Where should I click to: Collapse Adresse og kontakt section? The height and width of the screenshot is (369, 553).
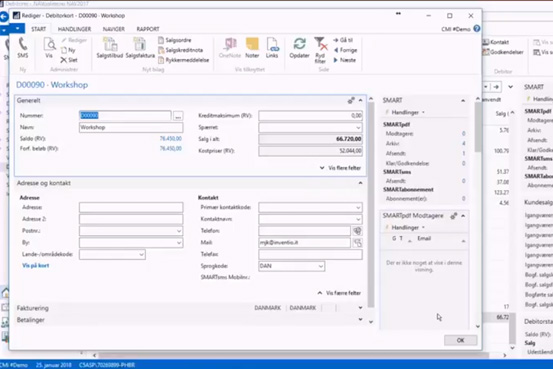(360, 183)
